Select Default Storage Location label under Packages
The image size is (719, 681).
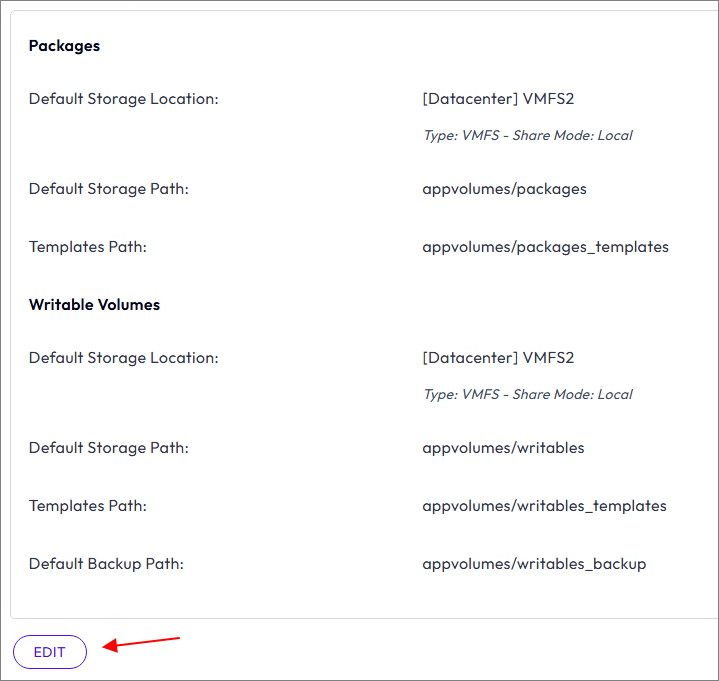click(x=123, y=99)
